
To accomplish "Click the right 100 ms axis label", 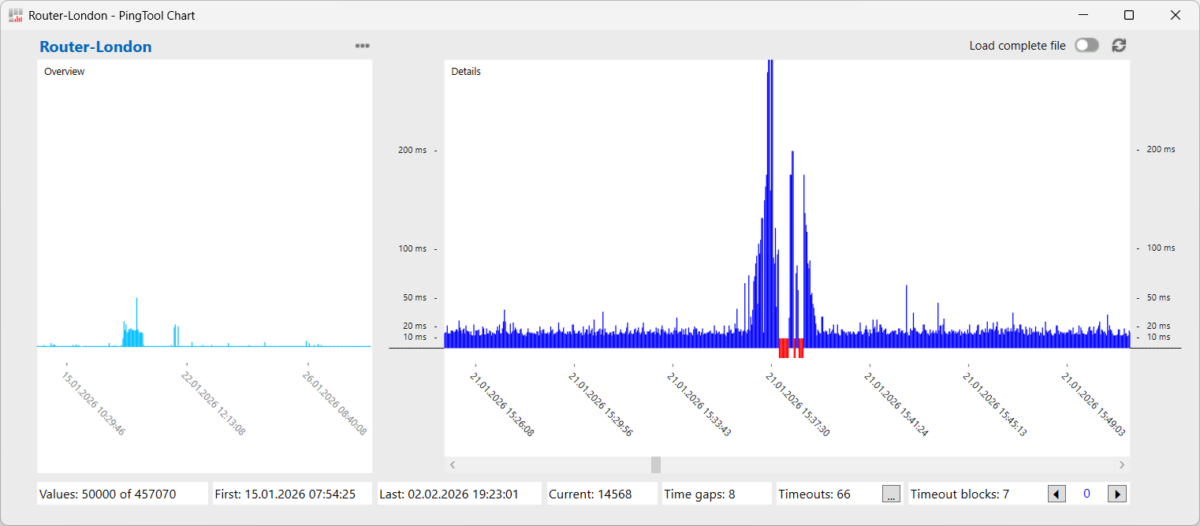I will [x=1161, y=248].
